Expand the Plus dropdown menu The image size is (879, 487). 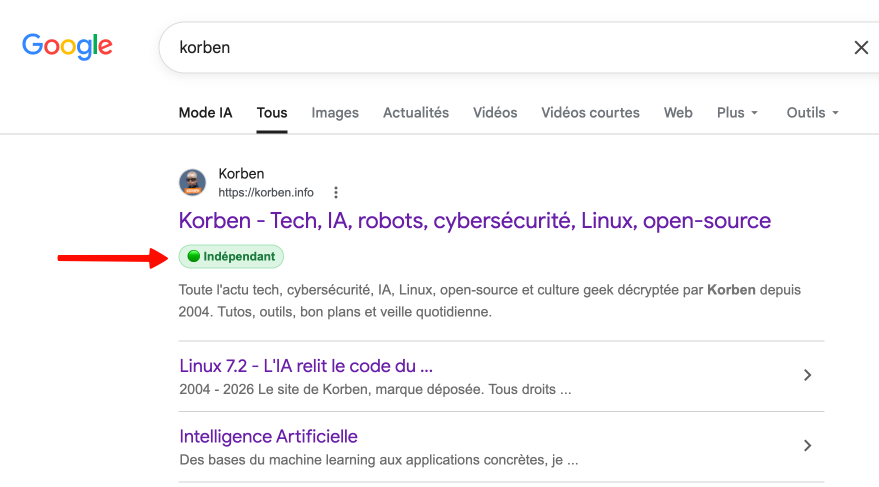point(737,113)
